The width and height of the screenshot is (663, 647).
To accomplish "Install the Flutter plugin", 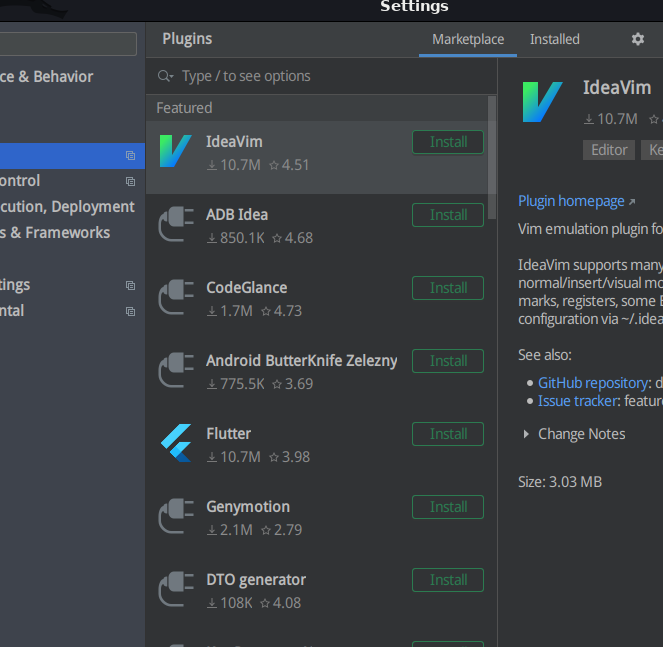I will (x=448, y=434).
